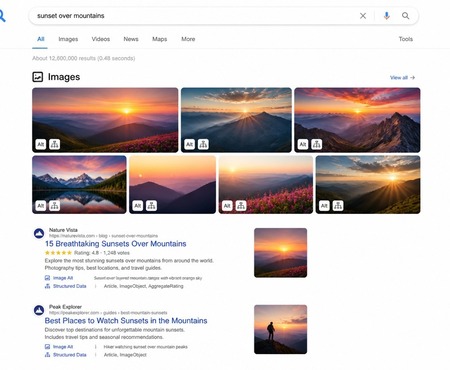The image size is (450, 370).
Task: Click the five-star rating of Nature Vista
Action: [x=58, y=253]
